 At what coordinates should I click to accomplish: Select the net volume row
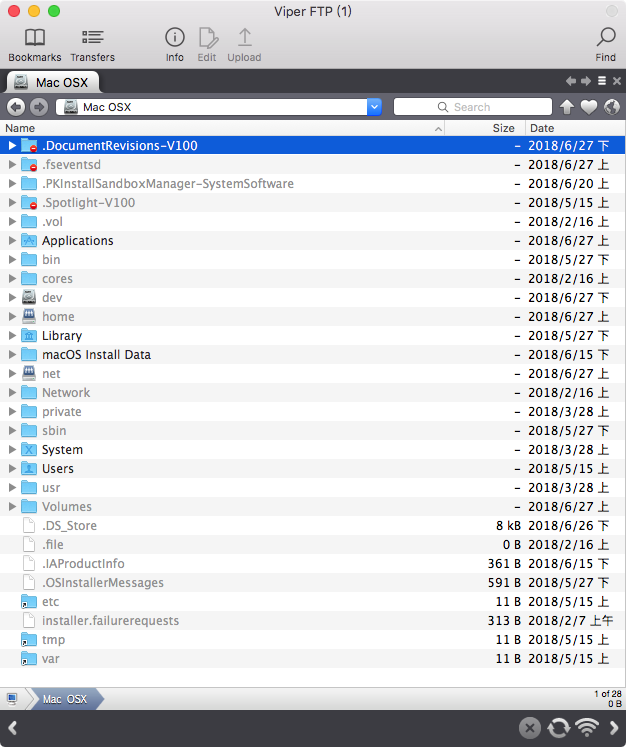[x=313, y=374]
